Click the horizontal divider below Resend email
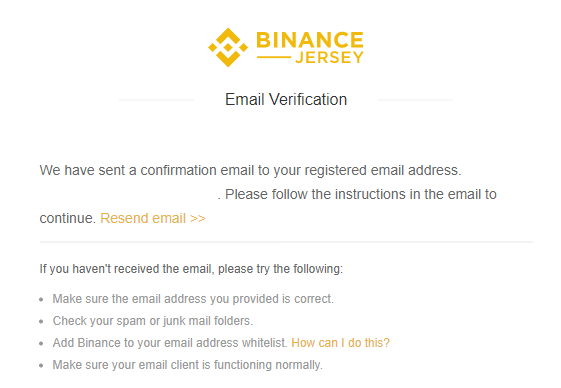 pyautogui.click(x=286, y=242)
